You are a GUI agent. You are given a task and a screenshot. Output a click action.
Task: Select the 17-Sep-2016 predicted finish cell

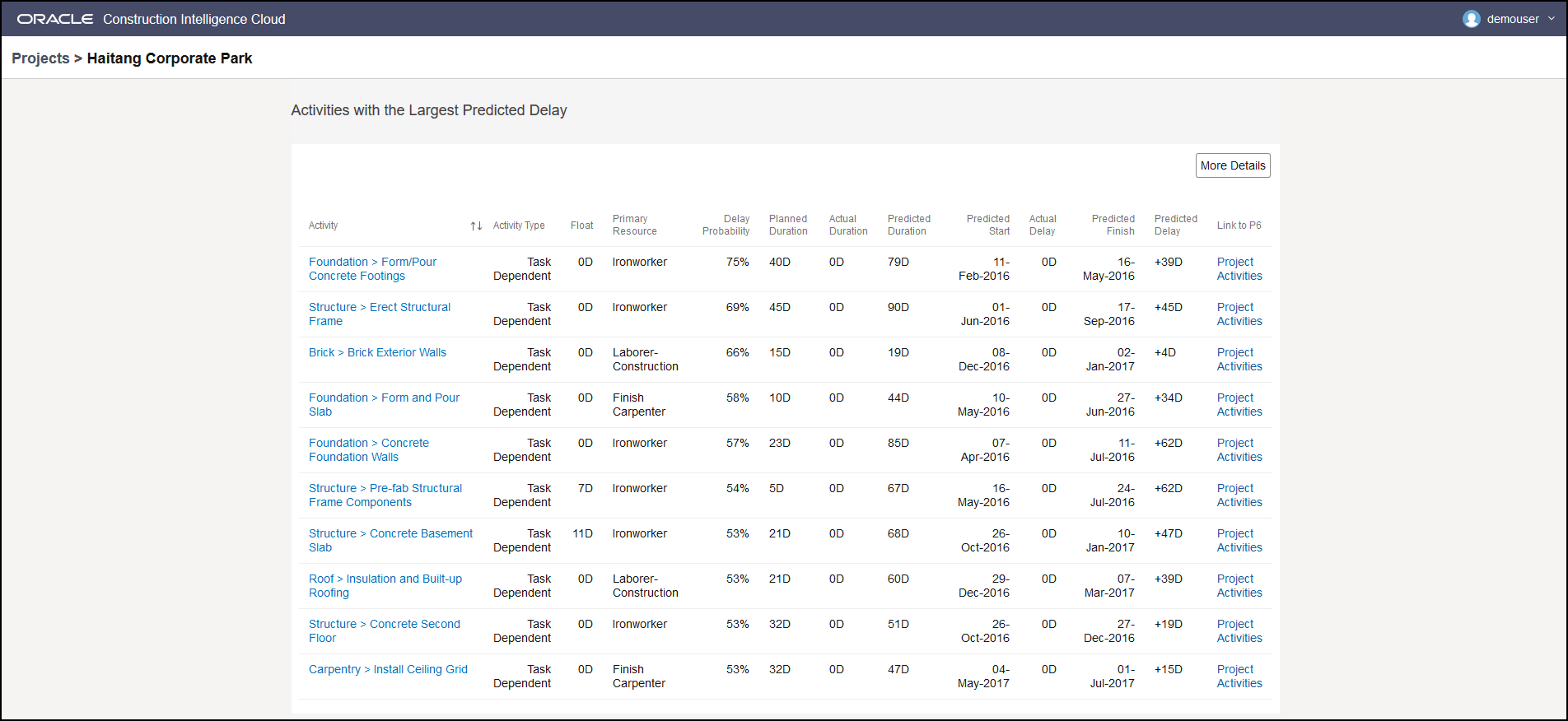(x=1109, y=314)
